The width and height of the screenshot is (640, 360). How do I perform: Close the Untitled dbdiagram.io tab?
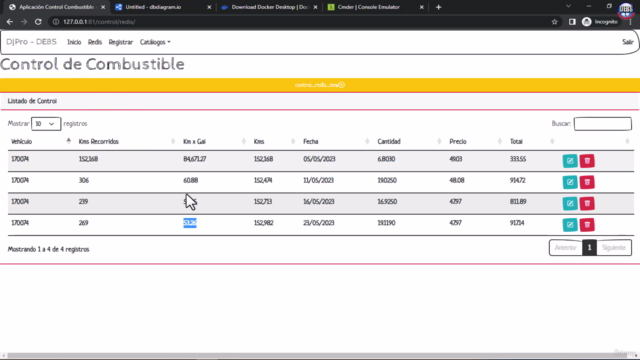pyautogui.click(x=209, y=7)
